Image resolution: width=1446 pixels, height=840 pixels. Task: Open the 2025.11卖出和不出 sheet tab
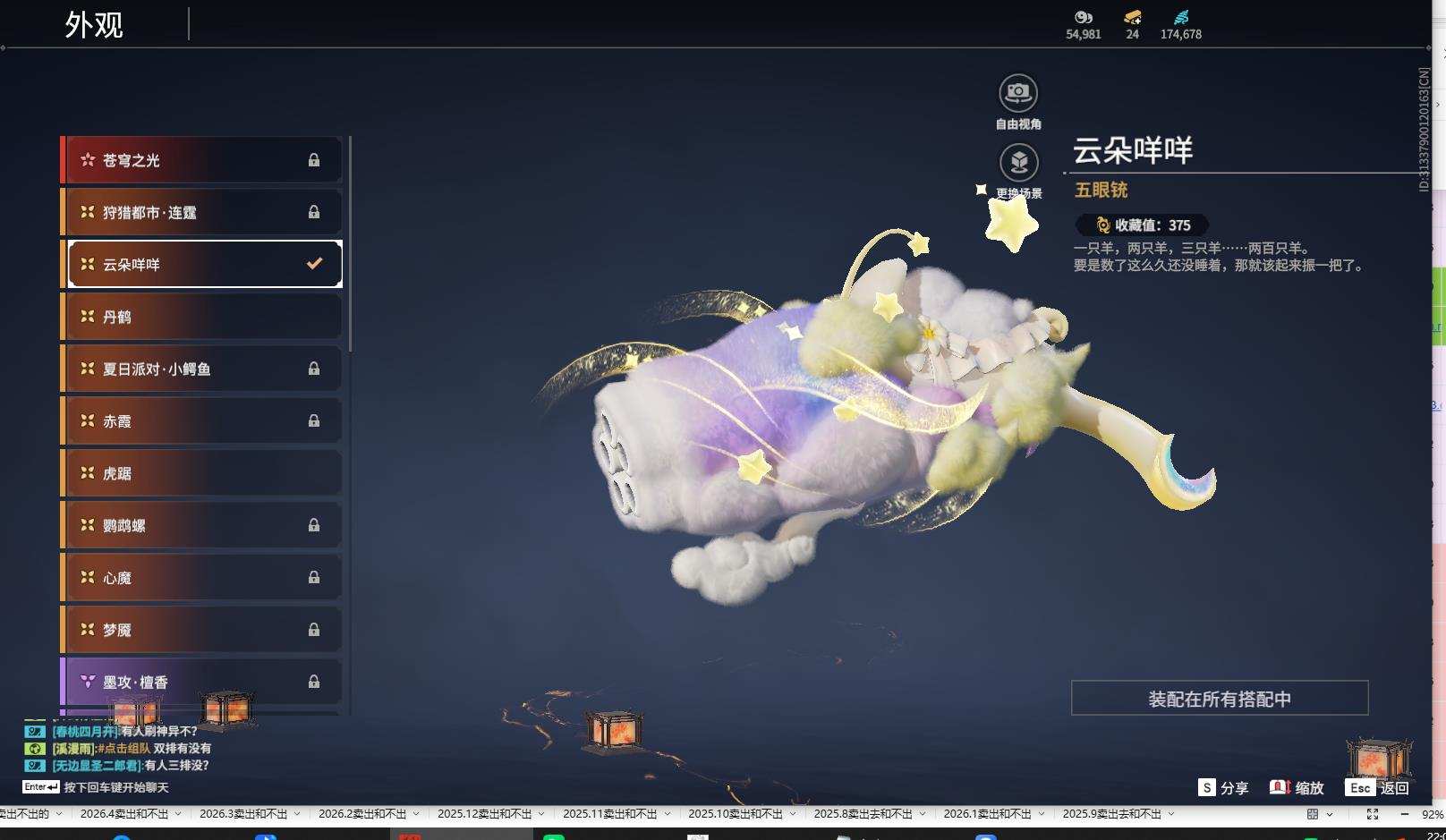(x=609, y=814)
